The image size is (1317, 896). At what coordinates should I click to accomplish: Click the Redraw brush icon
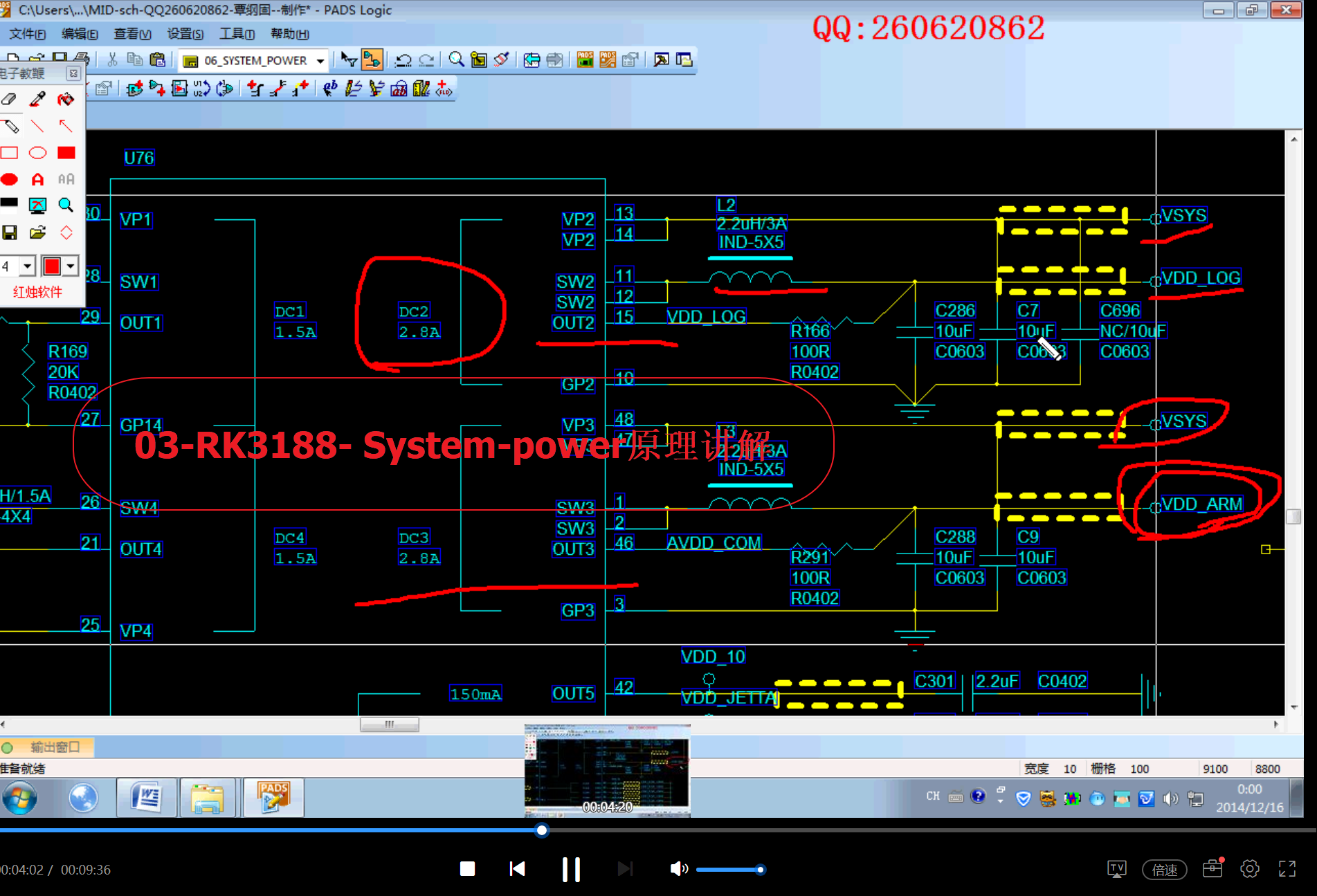[x=502, y=60]
